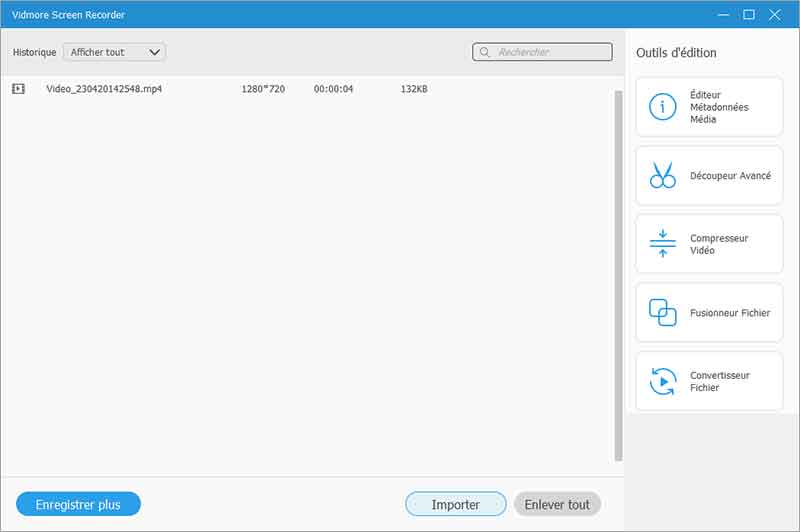Open the Afficher tout history filter dropdown
The width and height of the screenshot is (800, 532).
point(114,52)
